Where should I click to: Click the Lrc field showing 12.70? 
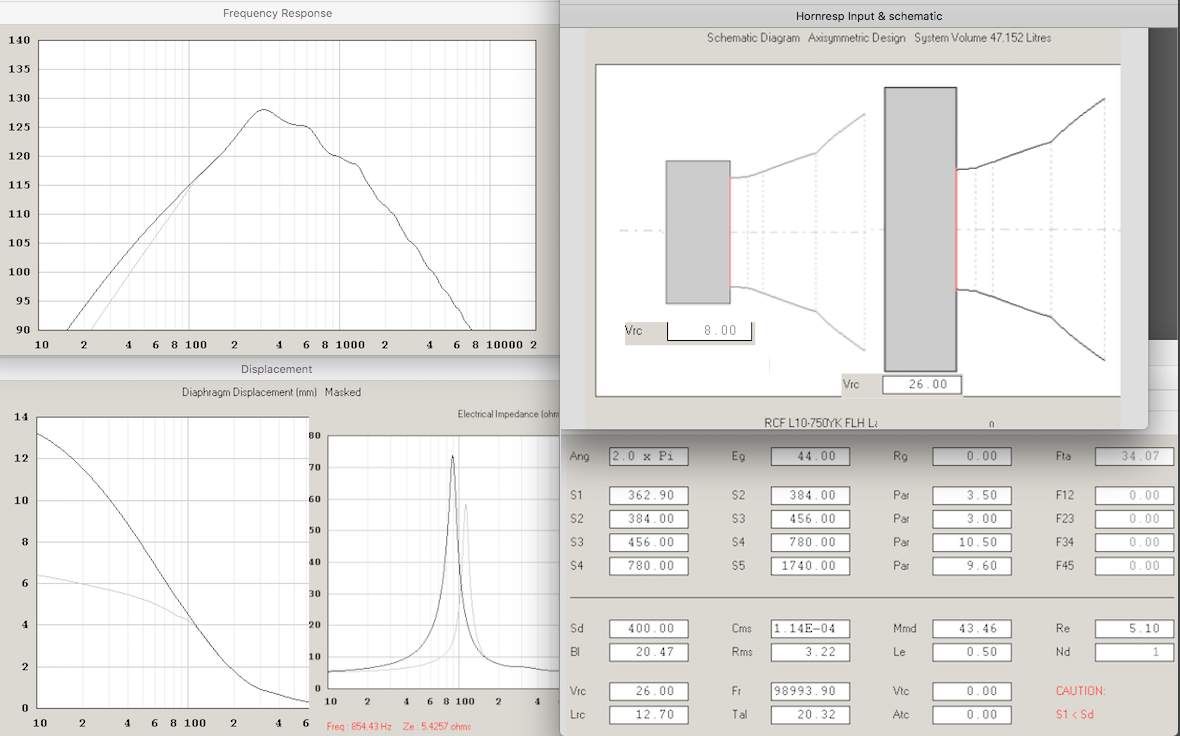pos(649,714)
